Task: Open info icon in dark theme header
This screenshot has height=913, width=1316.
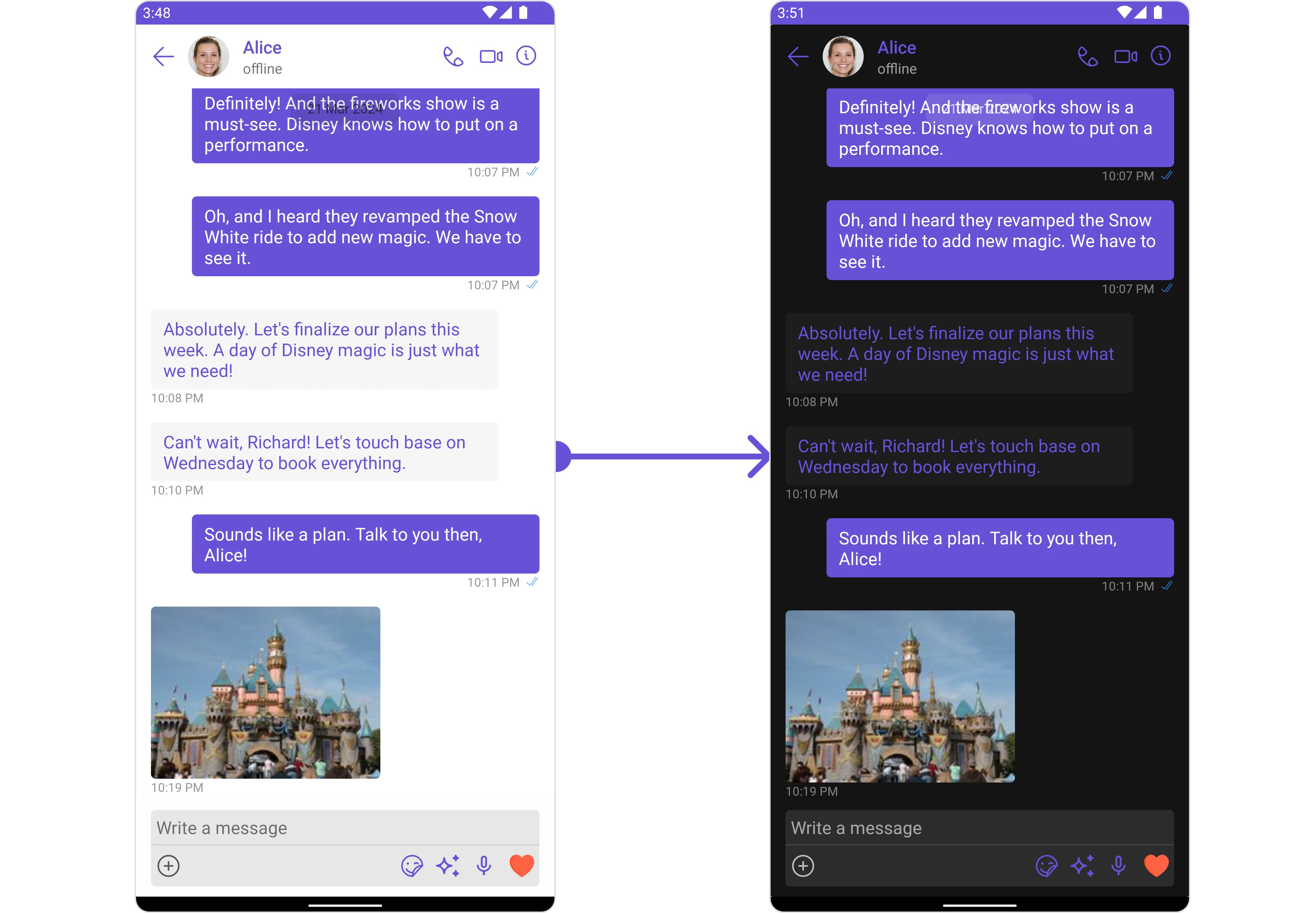Action: pyautogui.click(x=1160, y=56)
